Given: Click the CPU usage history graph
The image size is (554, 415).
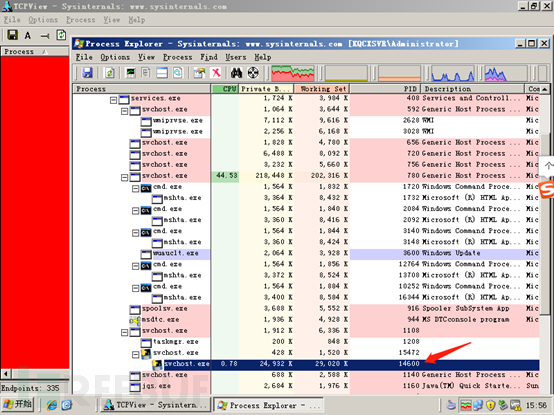Looking at the screenshot, I should pos(293,73).
